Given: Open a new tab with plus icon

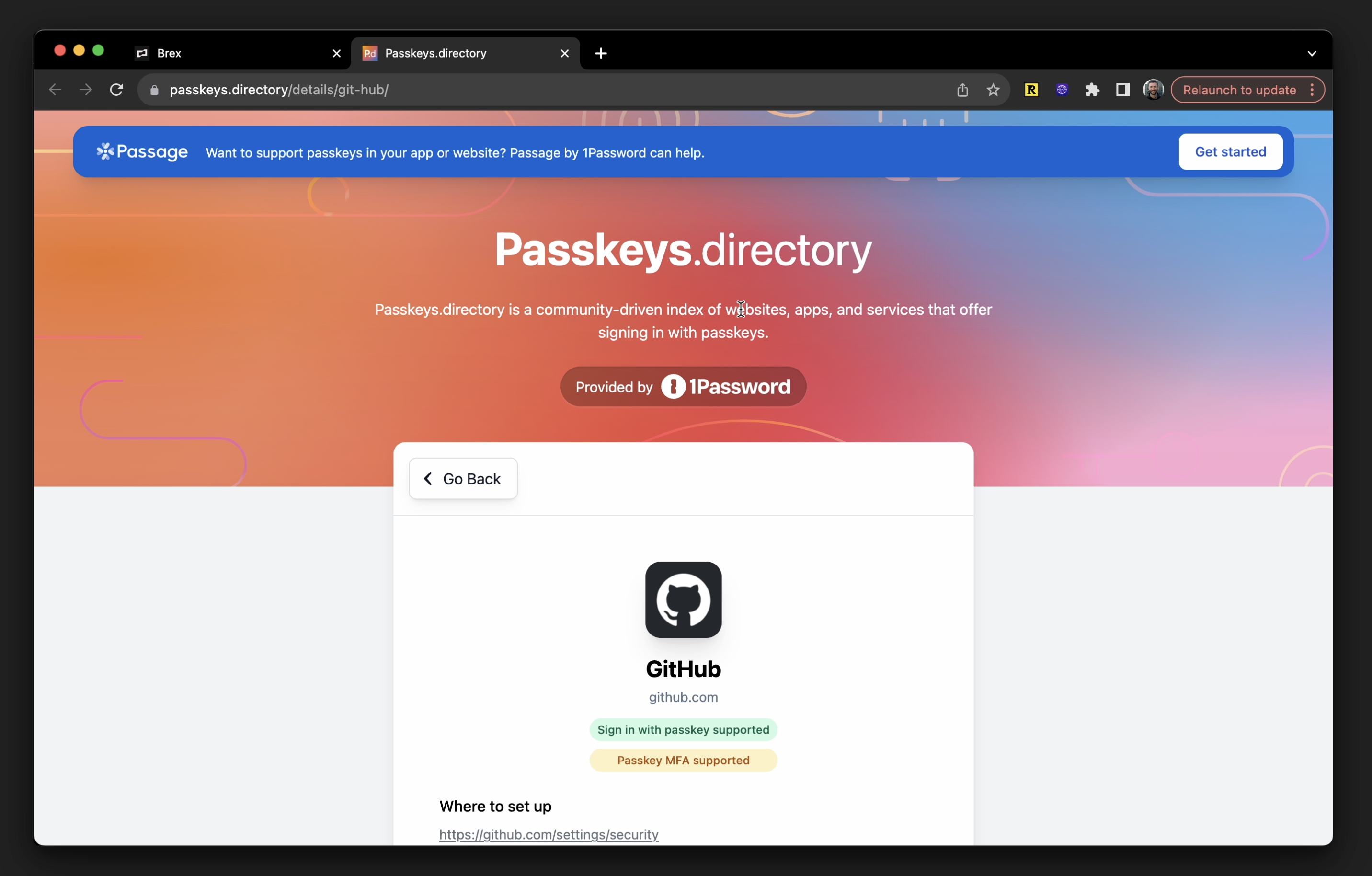Looking at the screenshot, I should click(x=601, y=53).
